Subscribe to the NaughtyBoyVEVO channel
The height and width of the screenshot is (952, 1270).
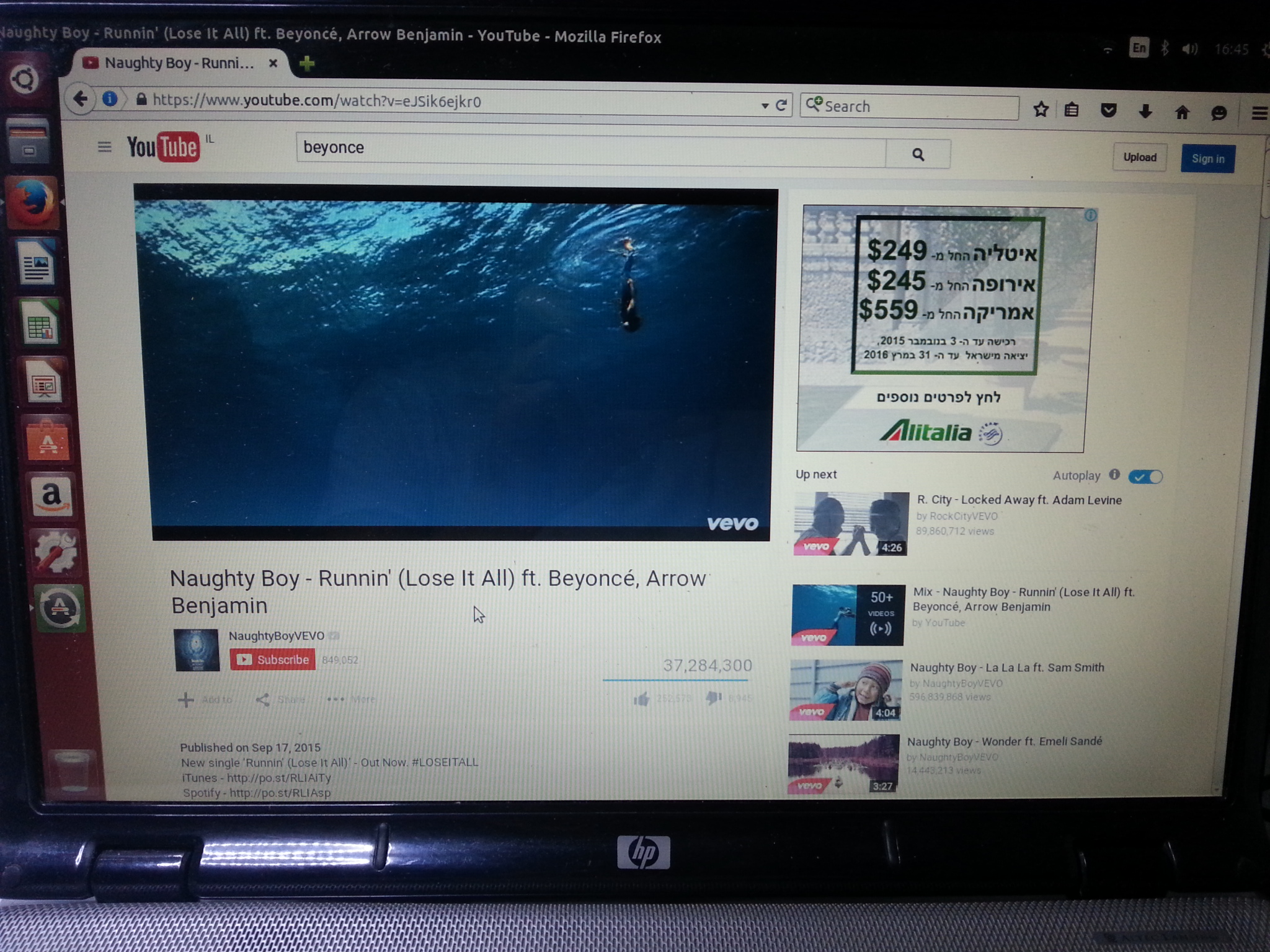click(272, 659)
